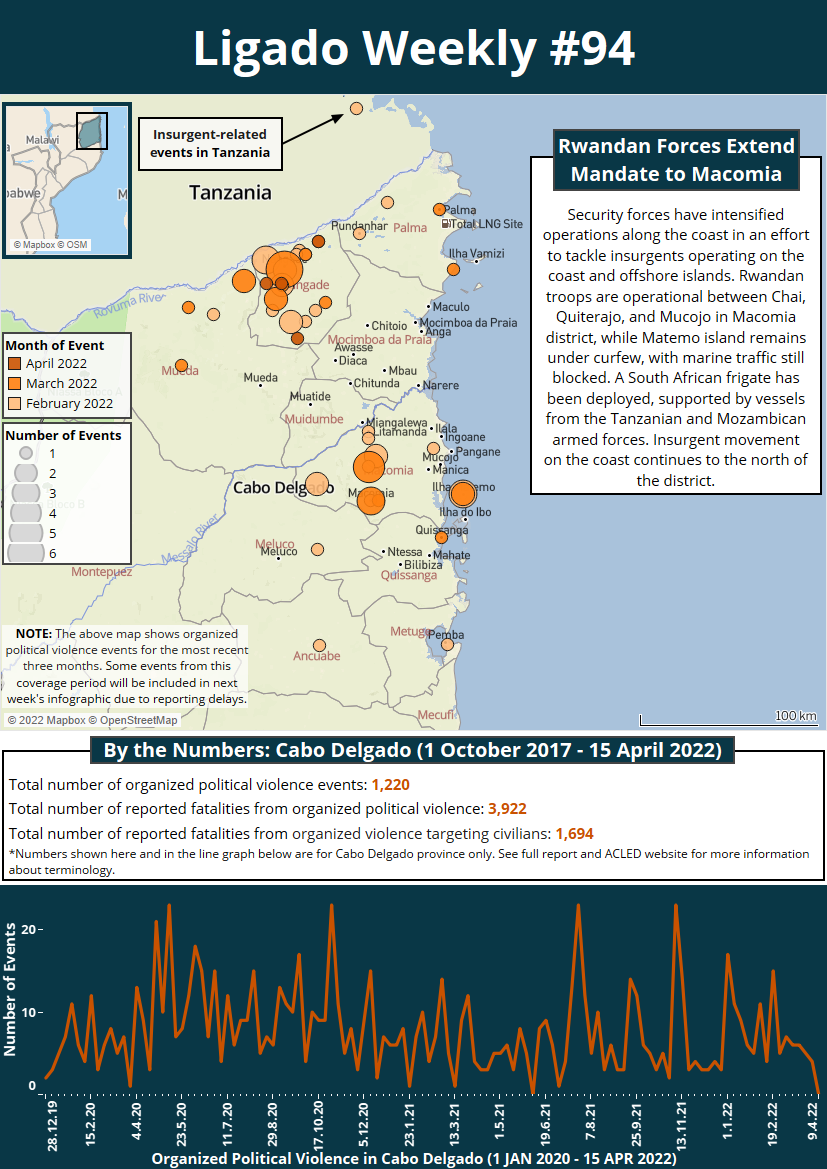Screen dimensions: 827x1169
Task: Select the March 2022 legend color swatch
Action: pyautogui.click(x=14, y=384)
